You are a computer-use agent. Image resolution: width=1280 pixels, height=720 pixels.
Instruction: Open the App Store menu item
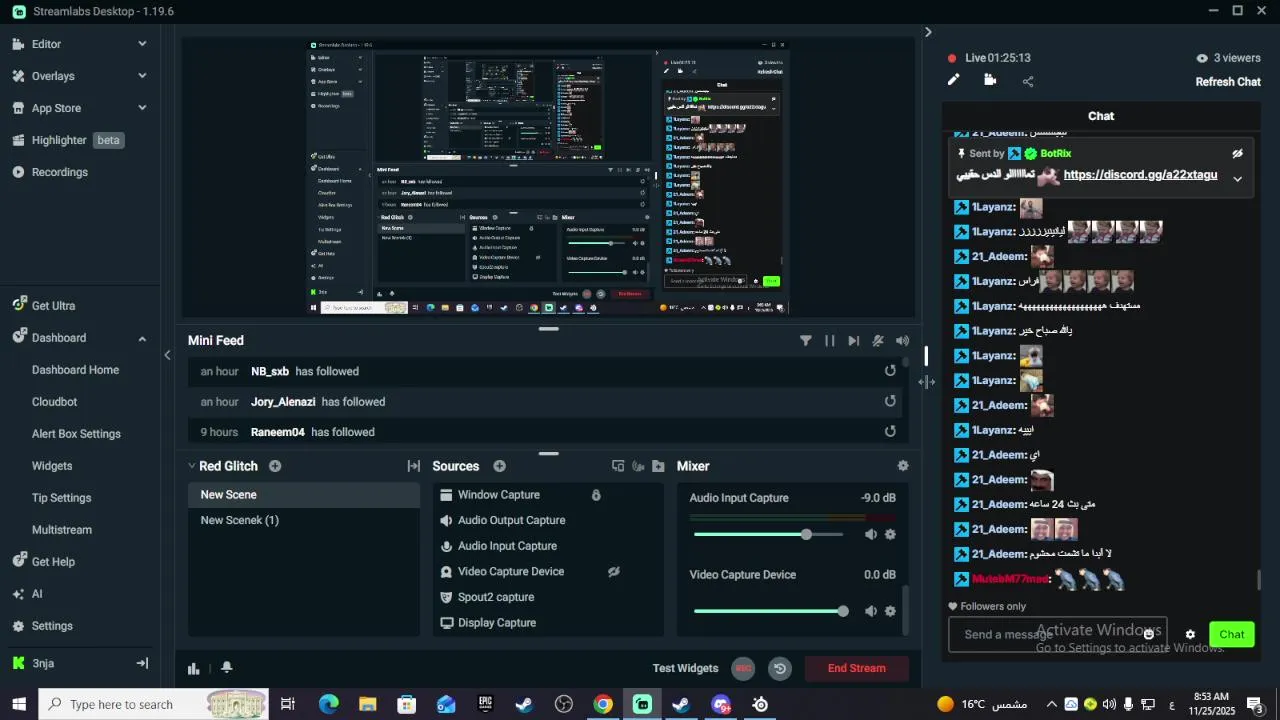pyautogui.click(x=56, y=108)
